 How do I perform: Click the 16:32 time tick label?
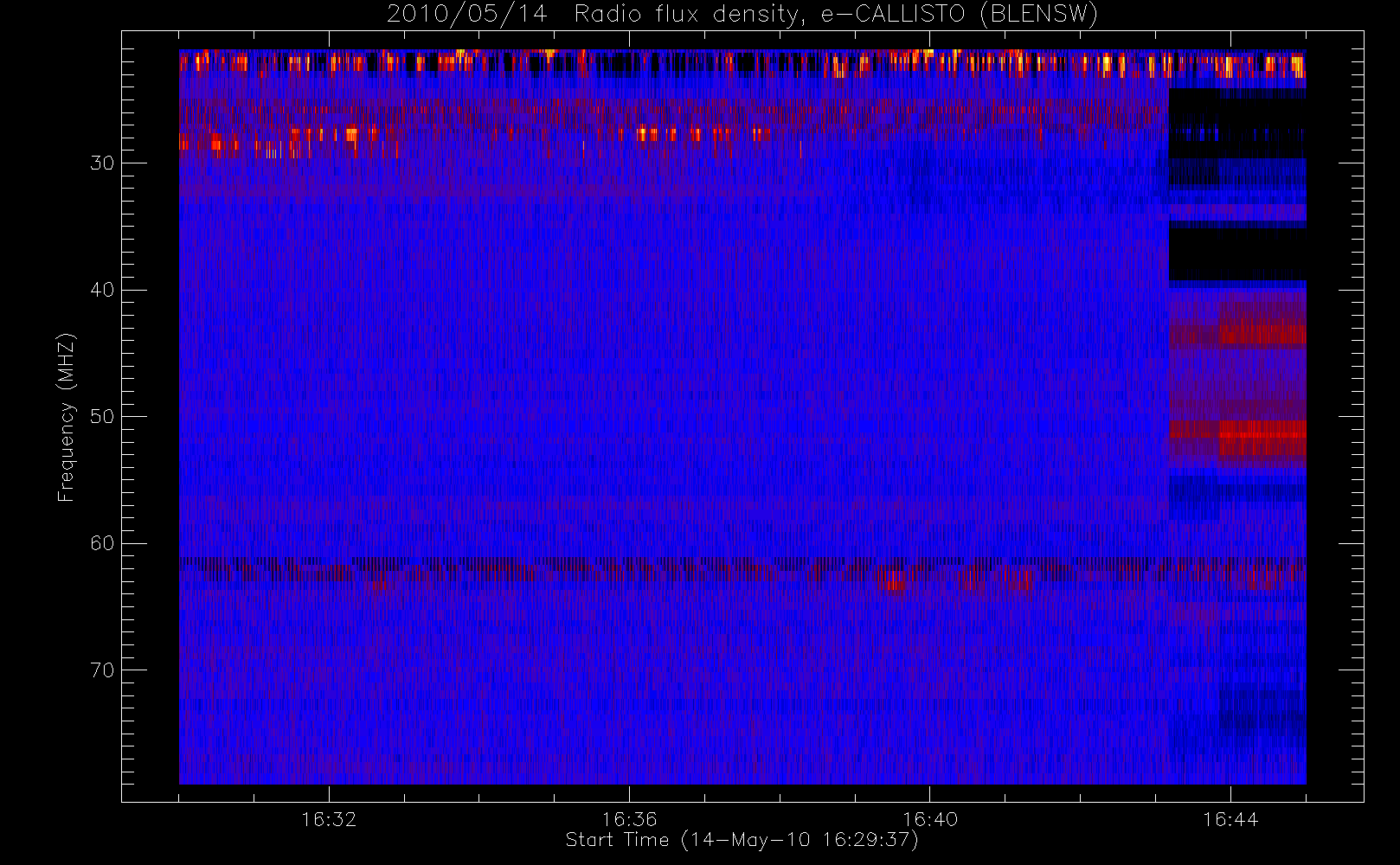329,819
